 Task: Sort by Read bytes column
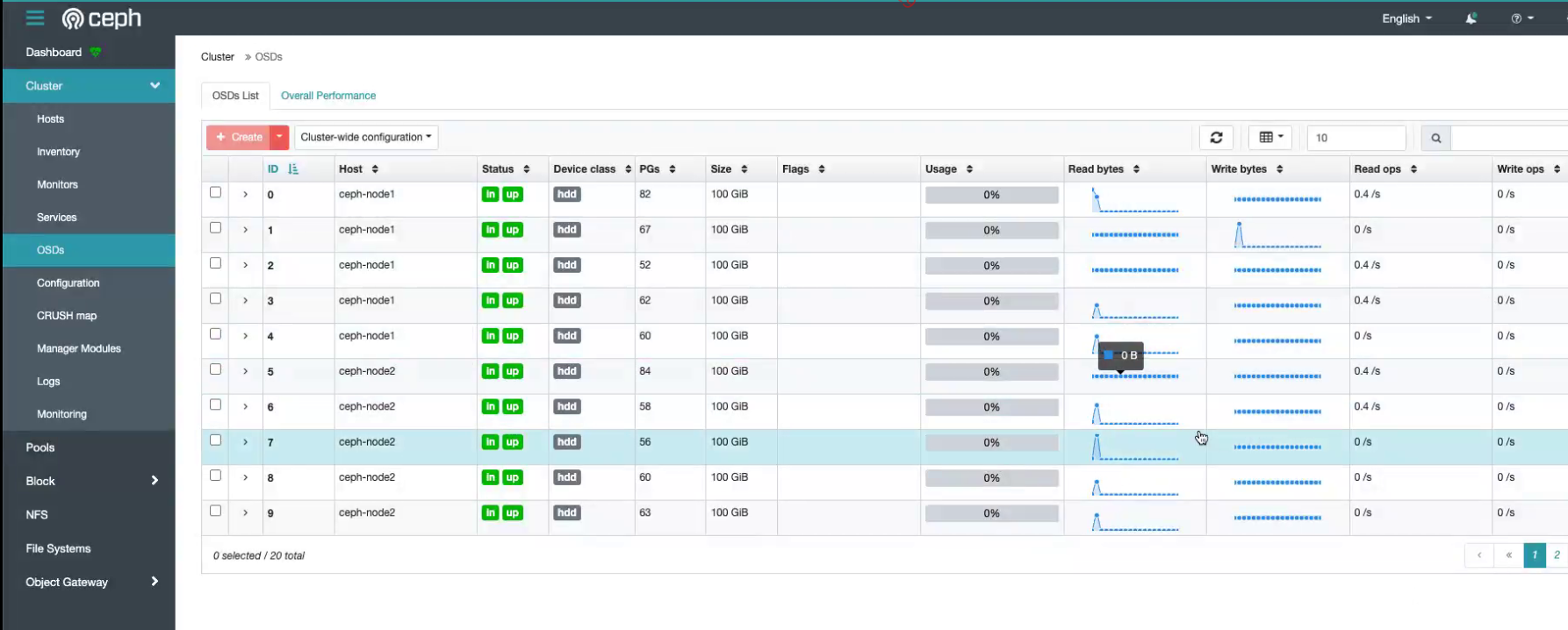pos(1136,169)
